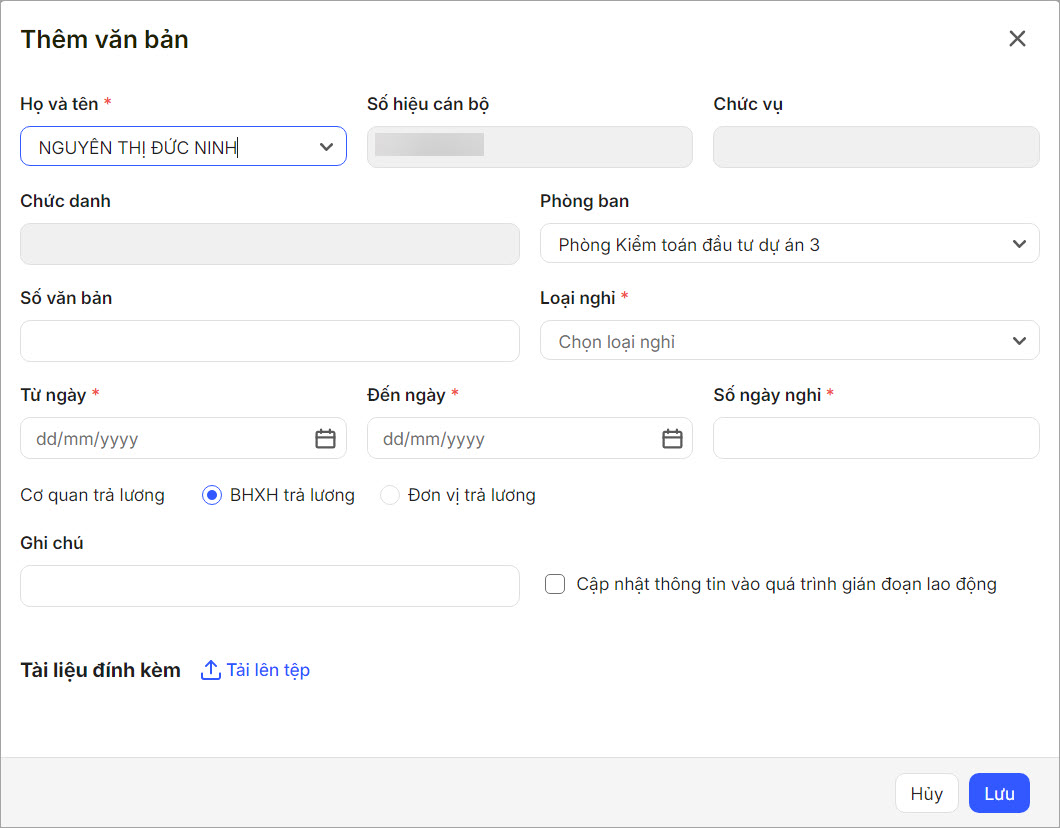Open the Từ ngày calendar picker icon
Image resolution: width=1060 pixels, height=828 pixels.
pyautogui.click(x=325, y=439)
